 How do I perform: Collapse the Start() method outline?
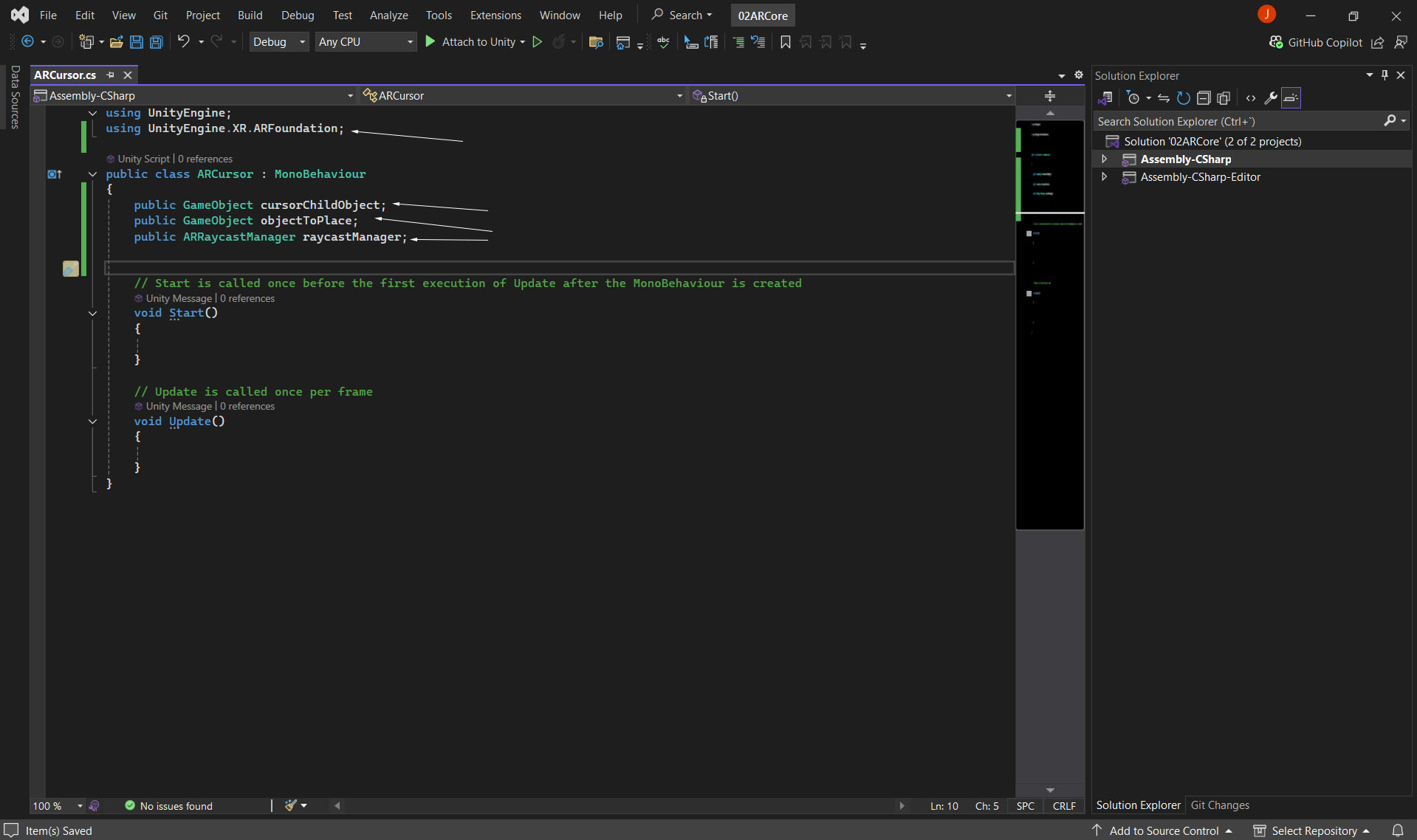click(x=92, y=313)
